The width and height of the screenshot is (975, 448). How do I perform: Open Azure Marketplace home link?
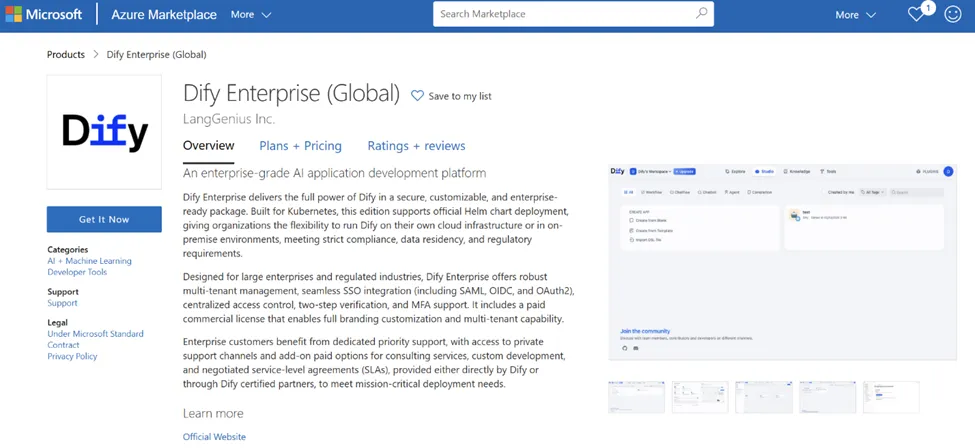[x=164, y=14]
